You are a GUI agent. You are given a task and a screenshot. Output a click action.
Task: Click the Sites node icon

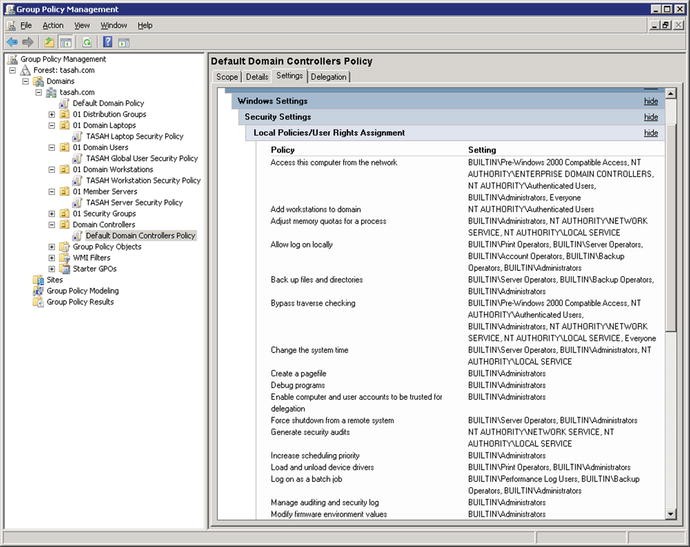pos(39,279)
